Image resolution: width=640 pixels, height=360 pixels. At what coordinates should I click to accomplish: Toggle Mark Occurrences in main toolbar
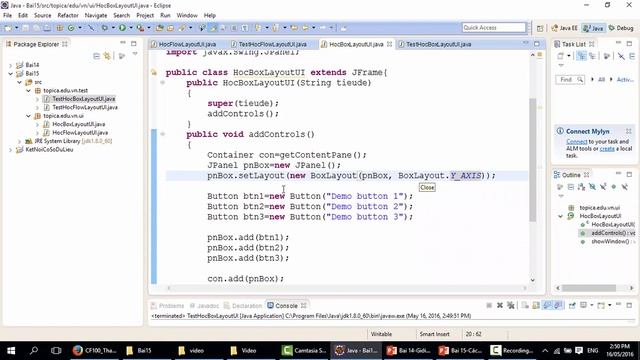[x=213, y=28]
